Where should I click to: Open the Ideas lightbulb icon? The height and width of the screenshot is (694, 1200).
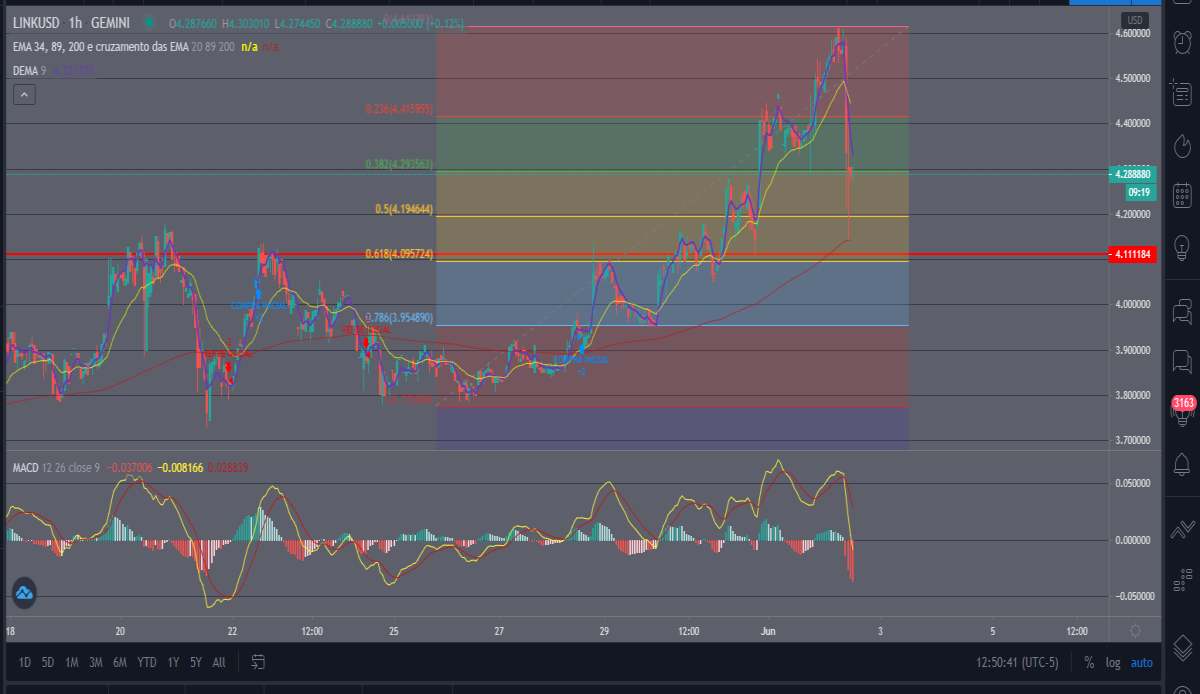[x=1184, y=246]
